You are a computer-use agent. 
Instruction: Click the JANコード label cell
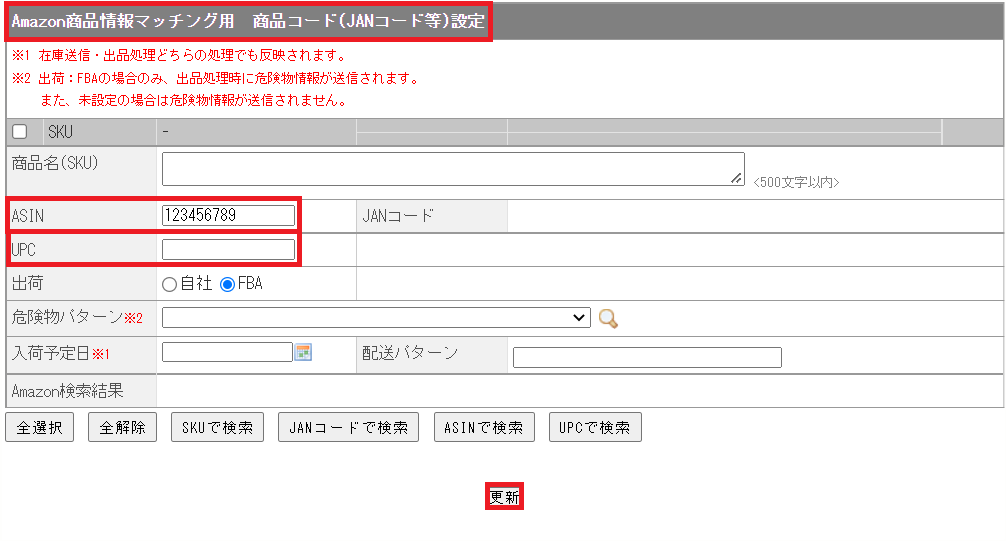432,216
